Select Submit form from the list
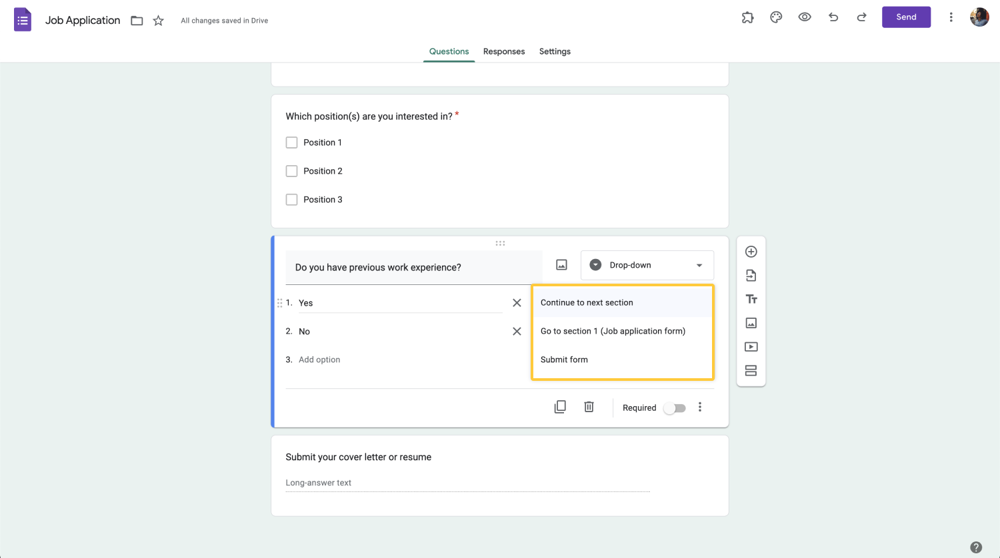Viewport: 1000px width, 558px height. [564, 359]
